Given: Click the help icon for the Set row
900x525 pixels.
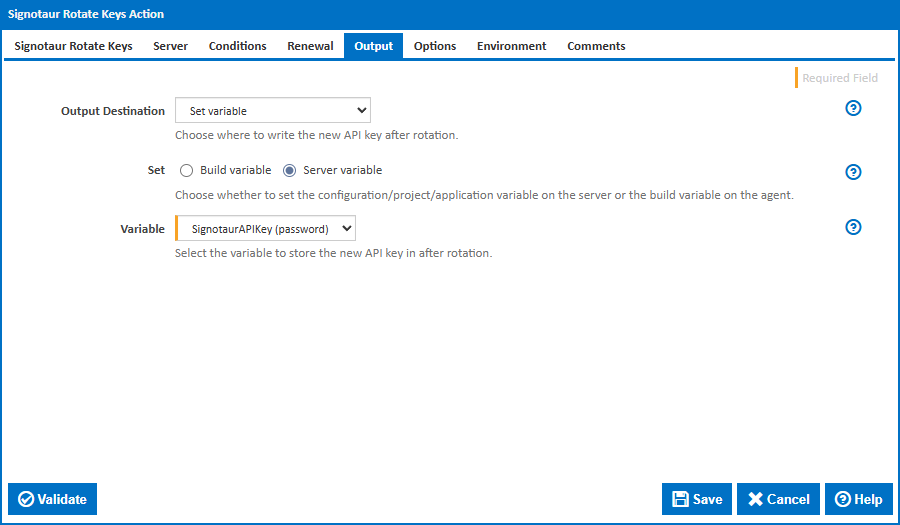Looking at the screenshot, I should tap(853, 172).
